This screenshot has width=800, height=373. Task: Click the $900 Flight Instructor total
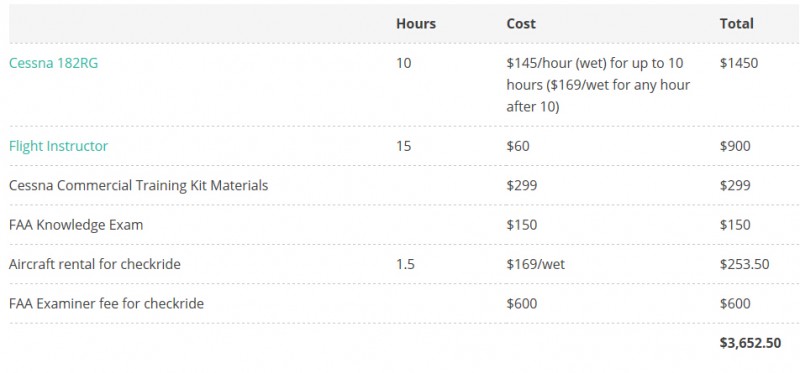coord(735,146)
